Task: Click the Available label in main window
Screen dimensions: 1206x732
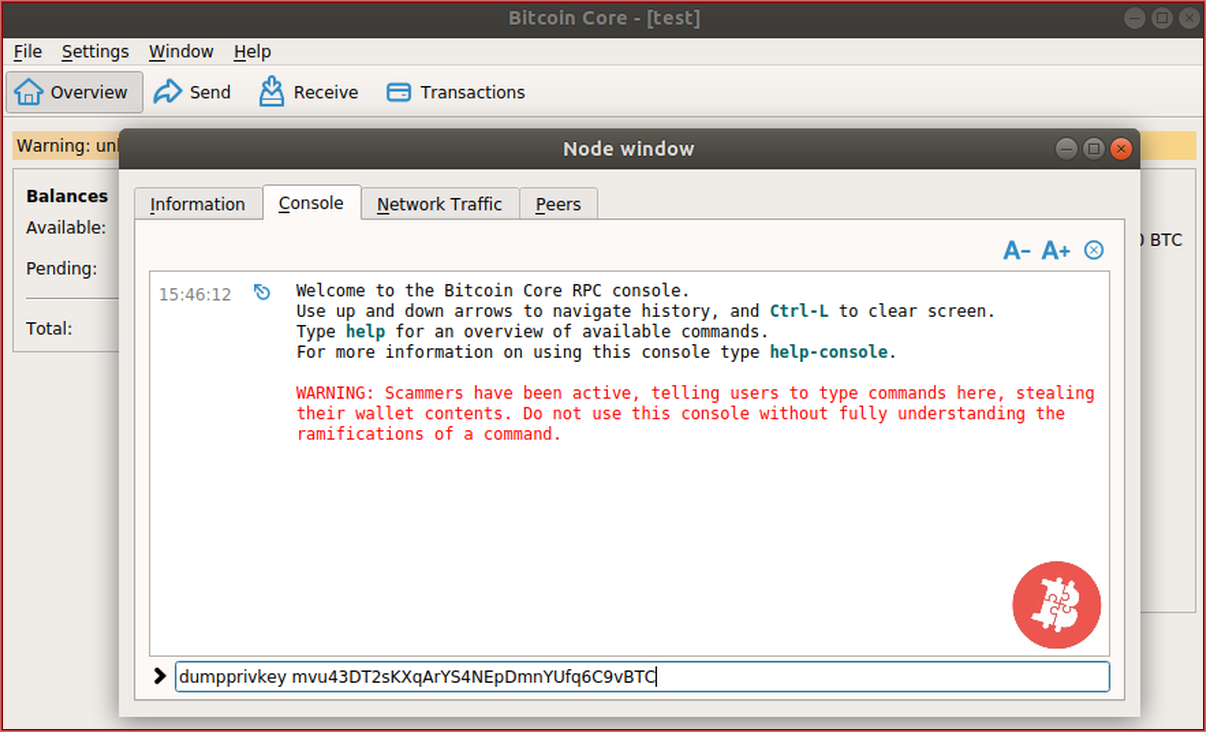Action: tap(66, 228)
